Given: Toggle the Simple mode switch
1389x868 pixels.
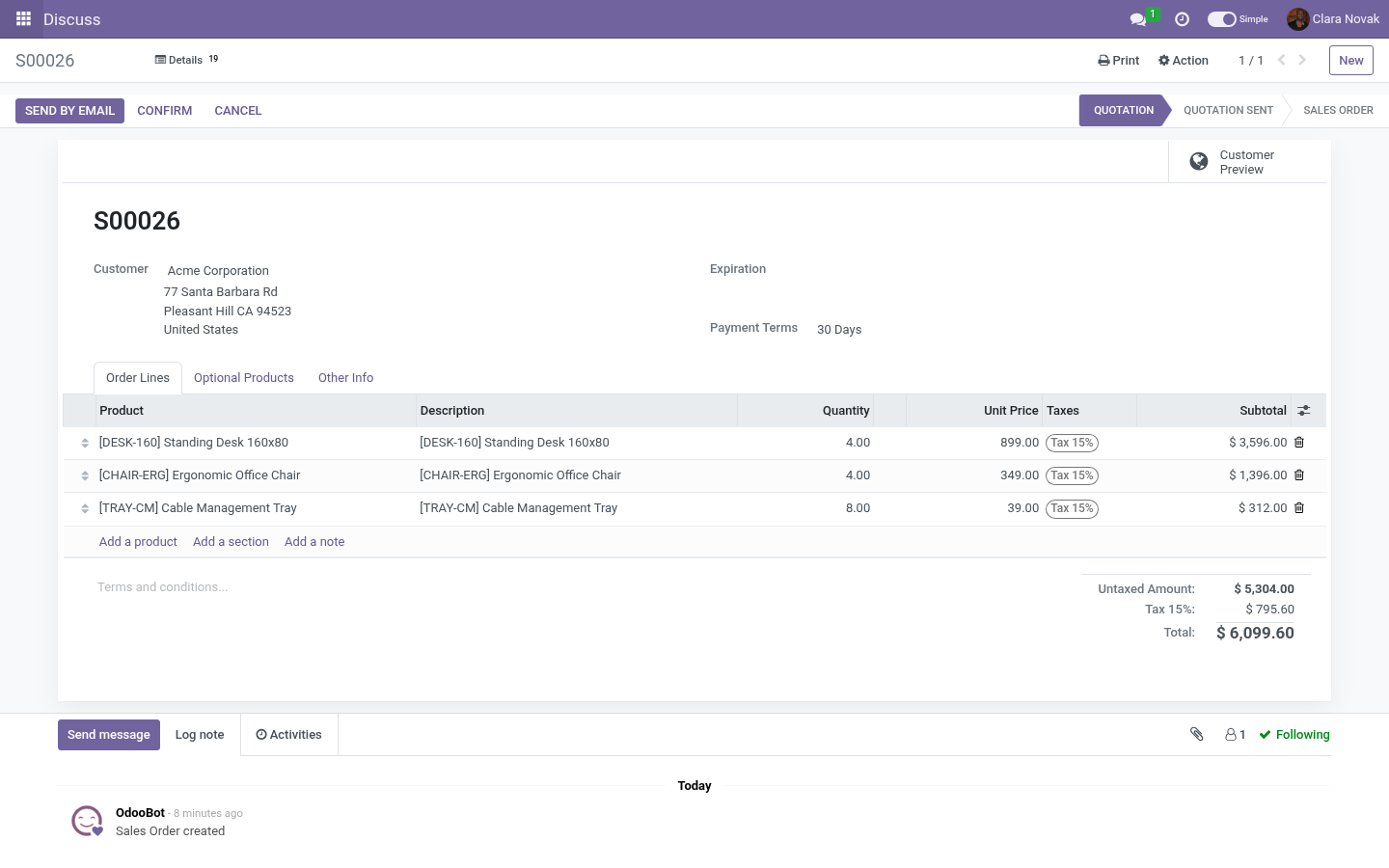Looking at the screenshot, I should coord(1222,19).
